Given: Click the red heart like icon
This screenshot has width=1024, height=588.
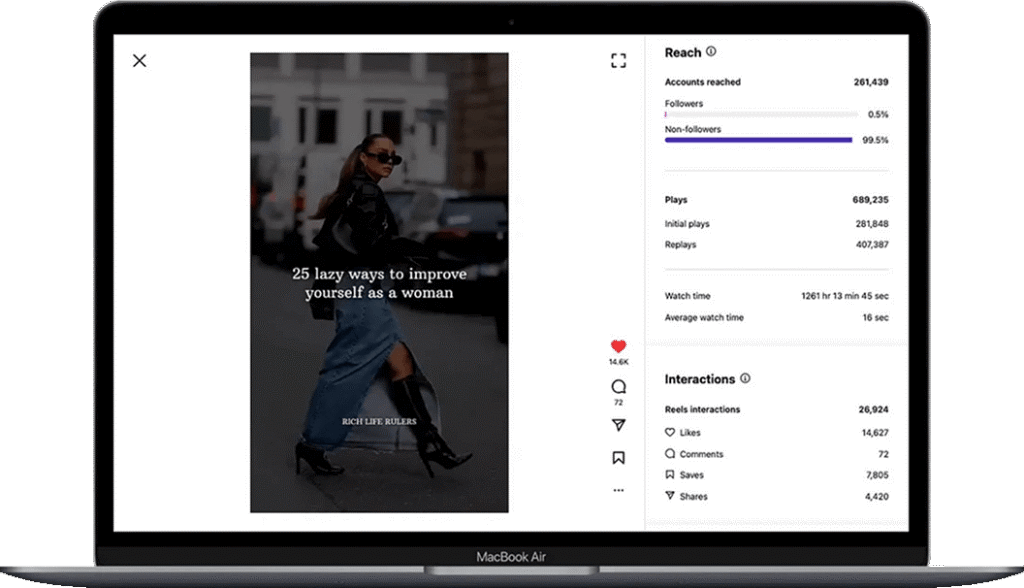Looking at the screenshot, I should [618, 346].
